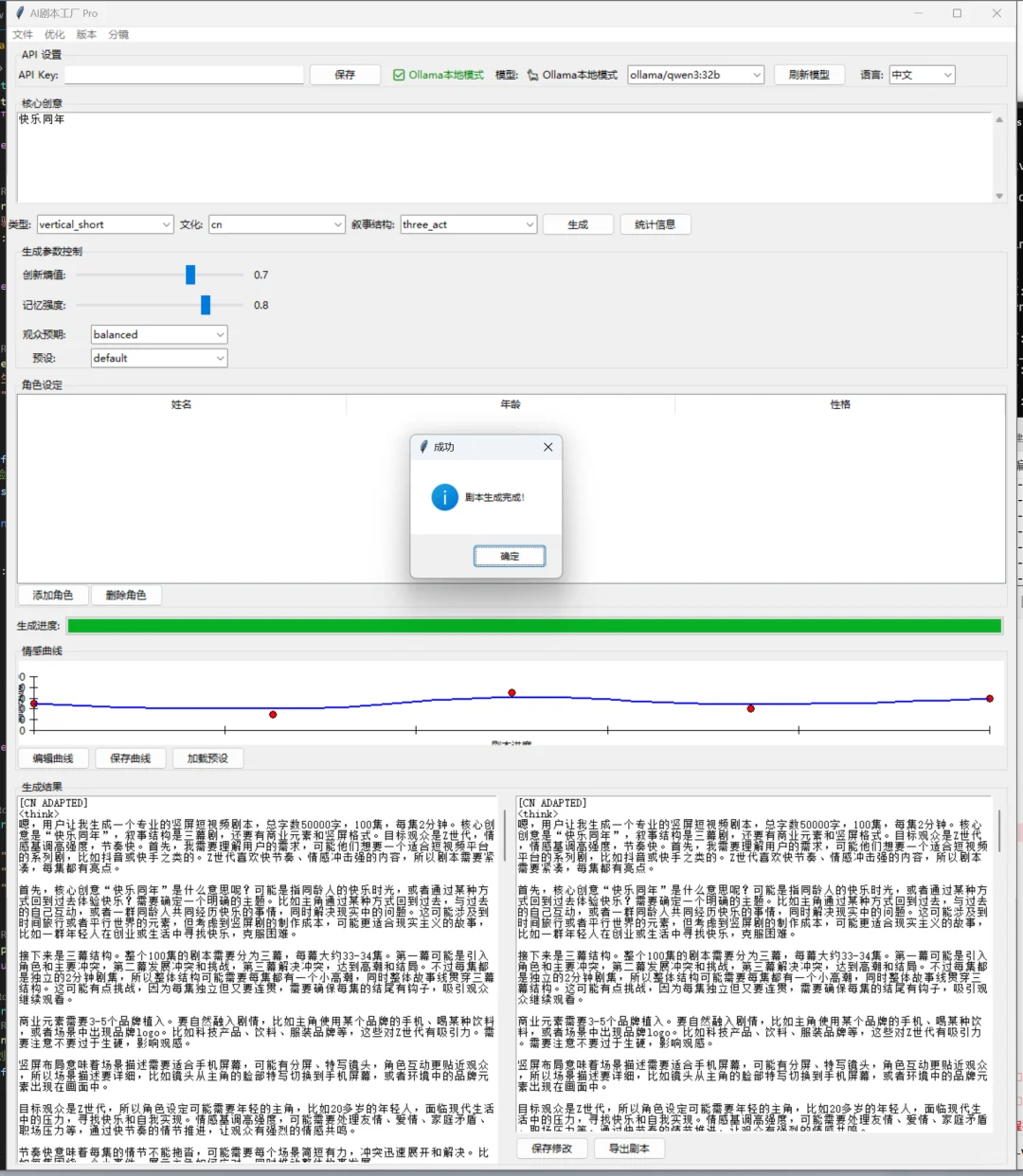This screenshot has height=1176, width=1023.
Task: Minimize the AI剧本工厂 Pro window
Action: (x=917, y=13)
